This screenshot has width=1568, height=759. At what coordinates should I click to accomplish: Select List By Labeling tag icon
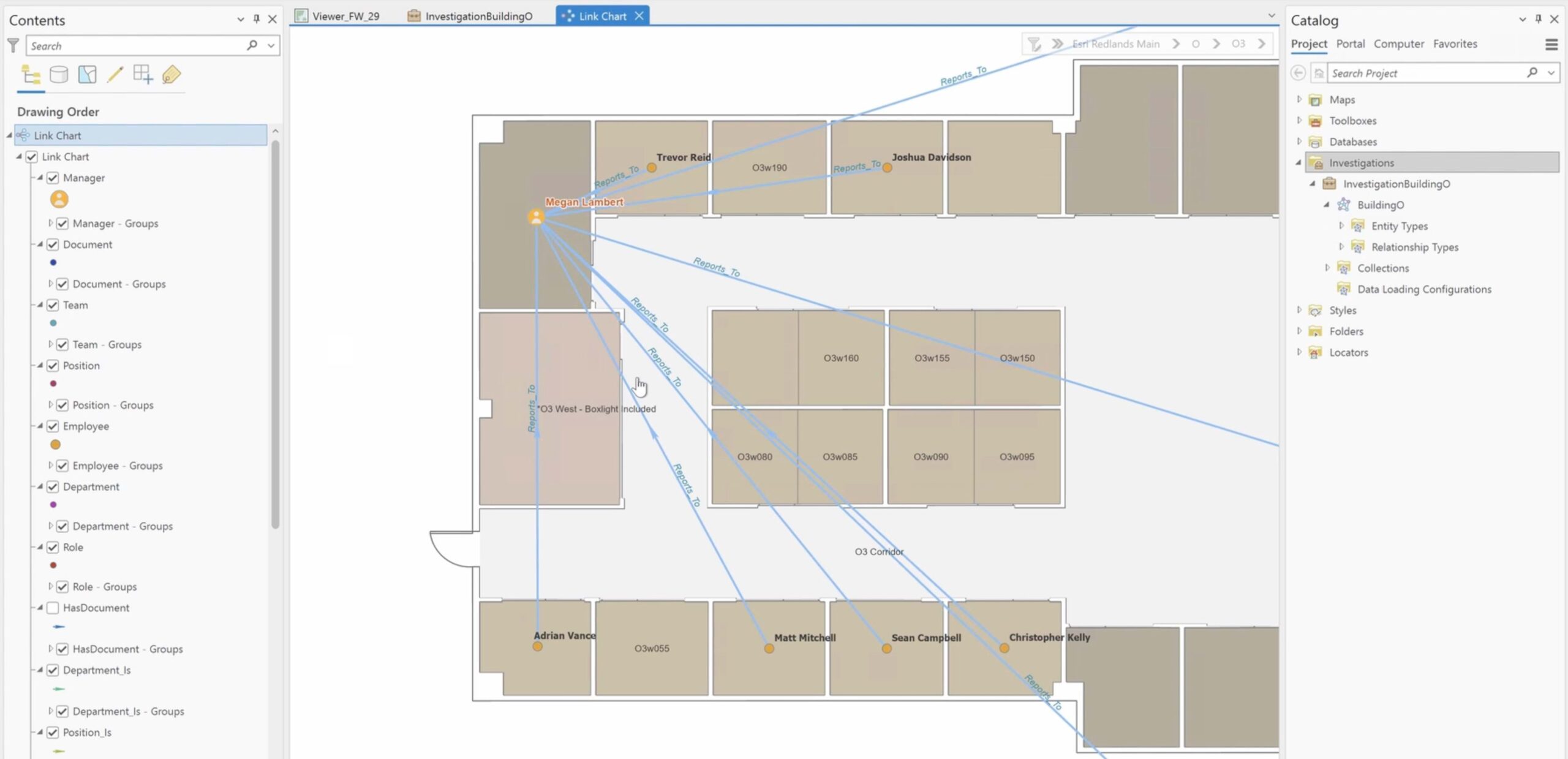click(x=171, y=75)
